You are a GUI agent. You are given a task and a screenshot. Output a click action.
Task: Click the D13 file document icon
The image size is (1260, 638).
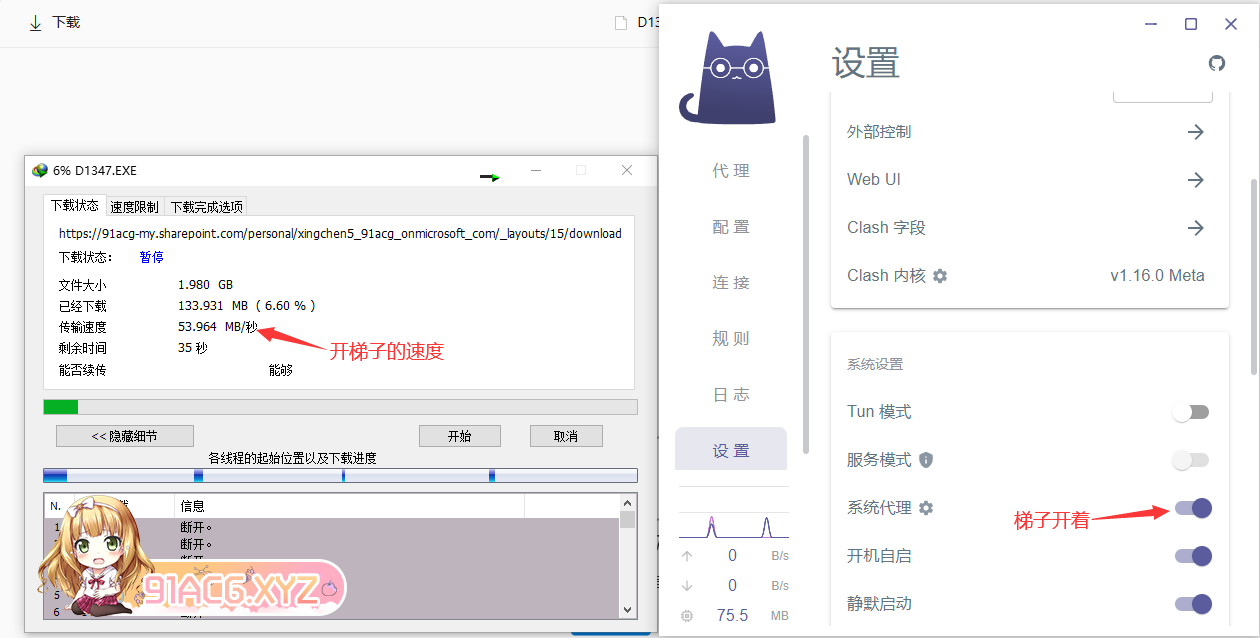621,23
